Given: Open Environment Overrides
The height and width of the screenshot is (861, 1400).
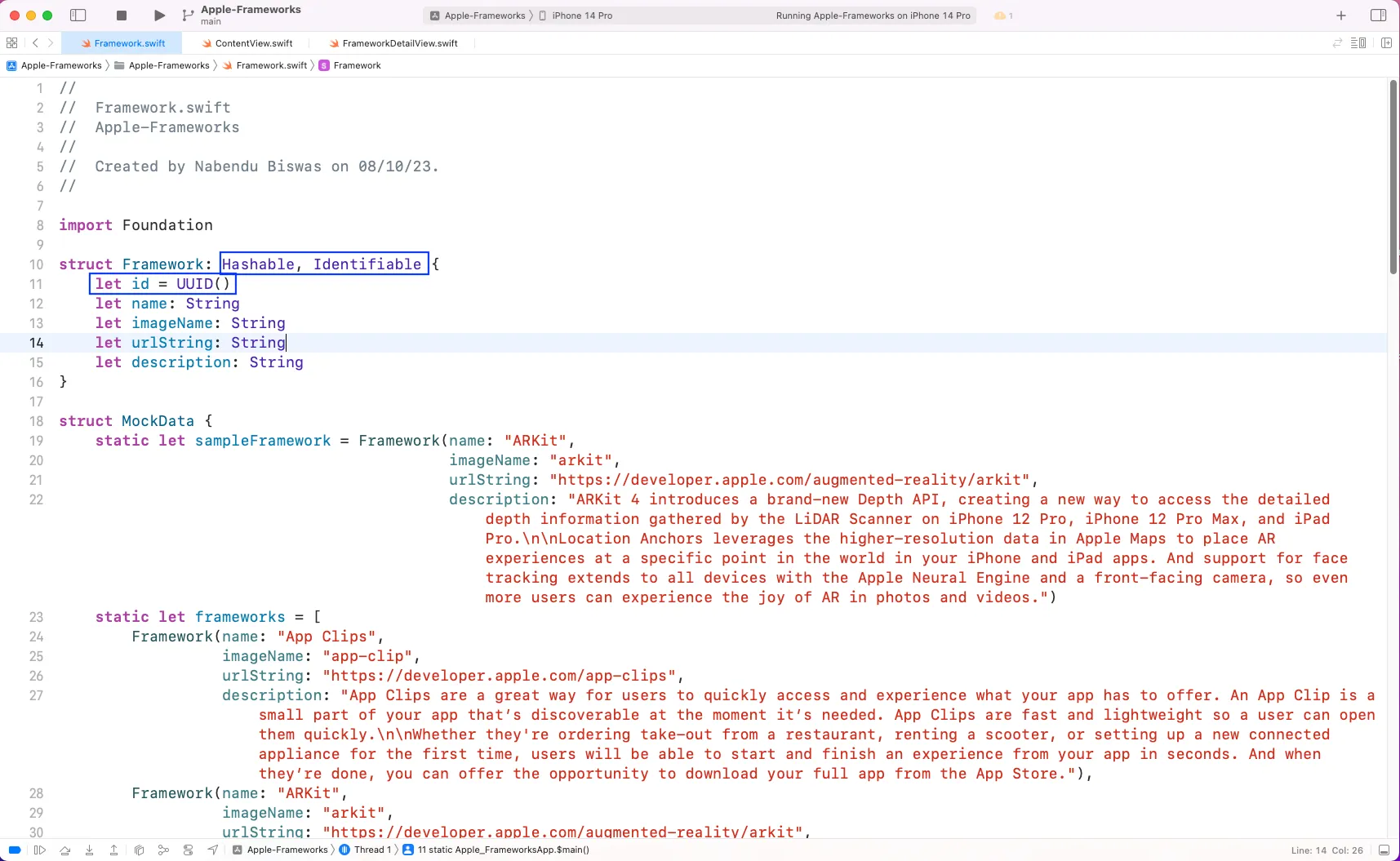Looking at the screenshot, I should pyautogui.click(x=188, y=850).
